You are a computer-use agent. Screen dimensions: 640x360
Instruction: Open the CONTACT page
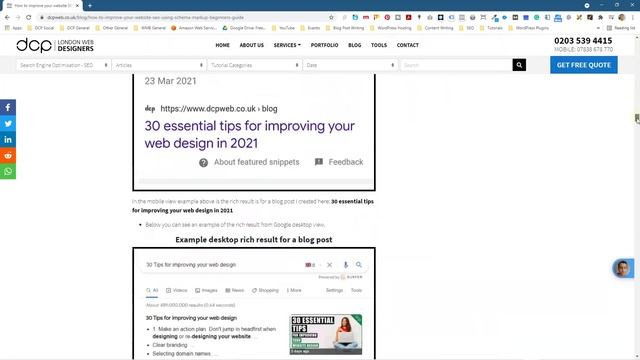[408, 45]
